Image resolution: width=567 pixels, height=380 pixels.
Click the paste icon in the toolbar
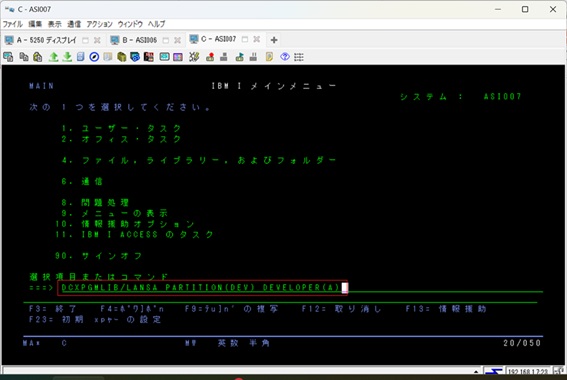[x=37, y=57]
